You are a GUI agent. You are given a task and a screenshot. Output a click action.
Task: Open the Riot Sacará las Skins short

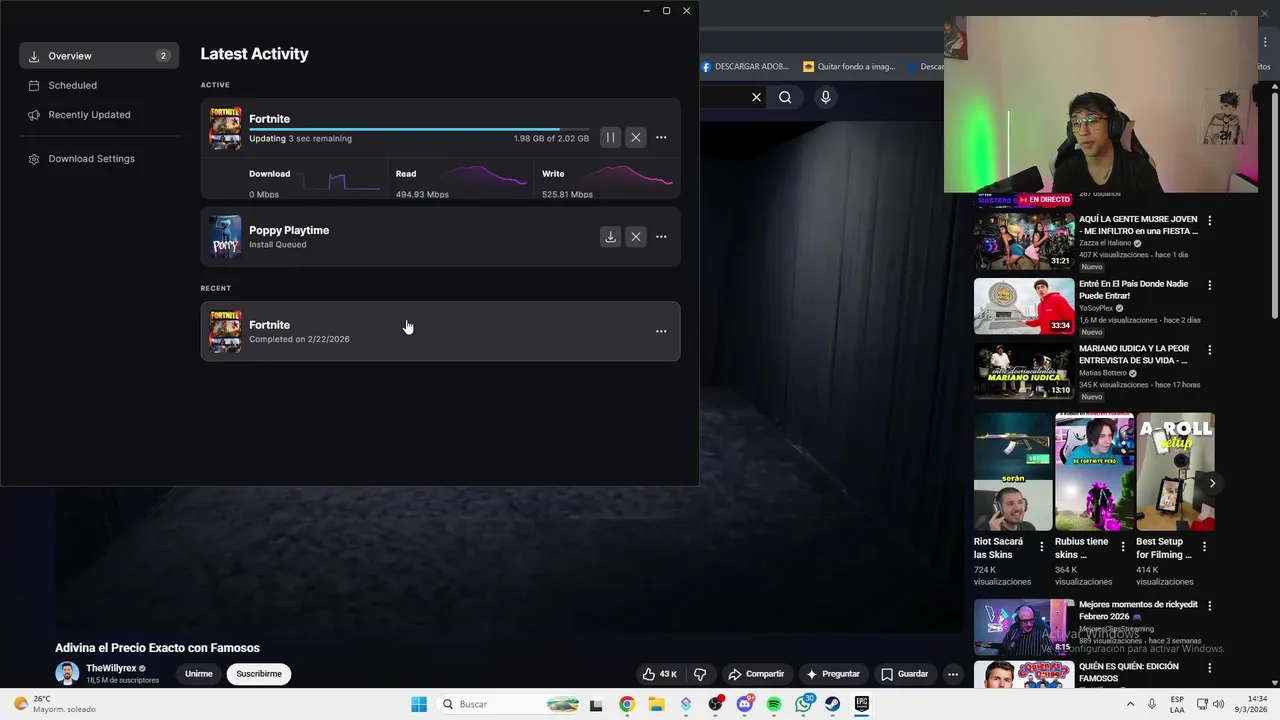pos(1013,472)
